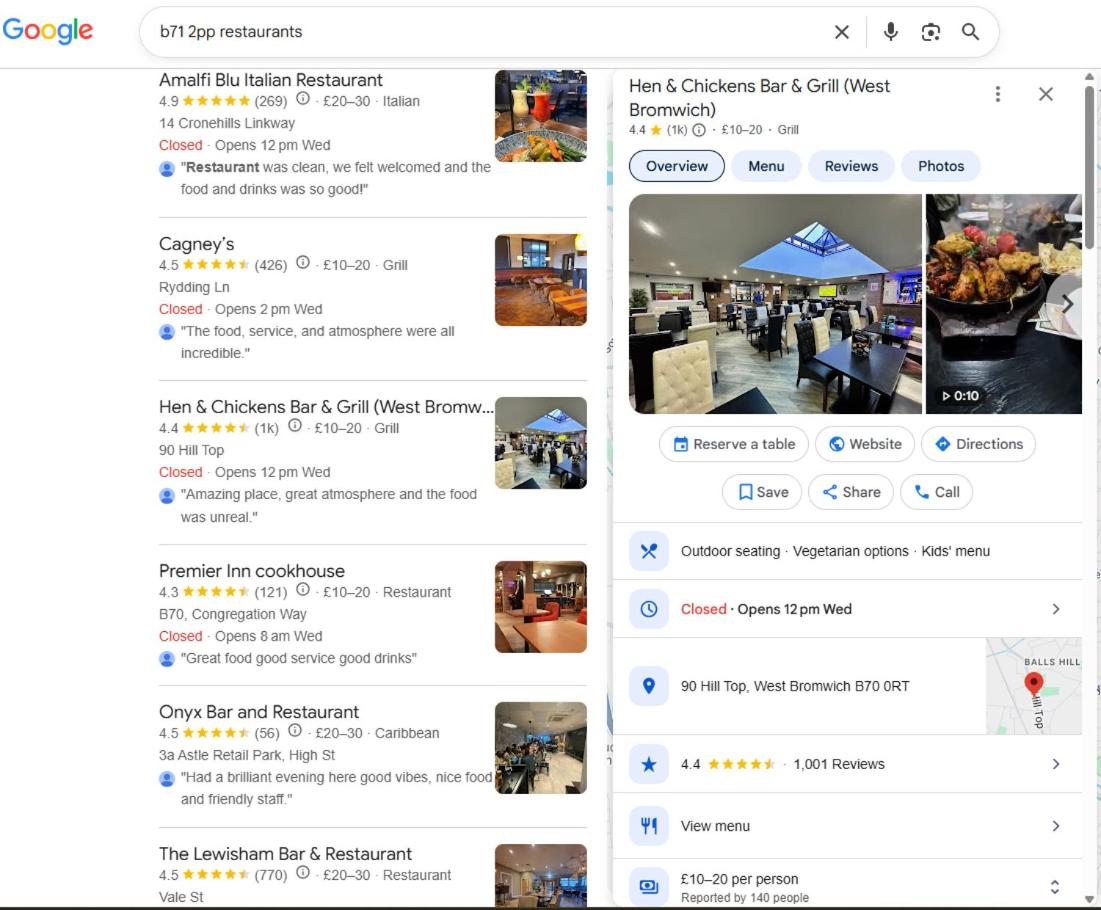1101x910 pixels.
Task: Click Reserve a table button
Action: (x=734, y=444)
